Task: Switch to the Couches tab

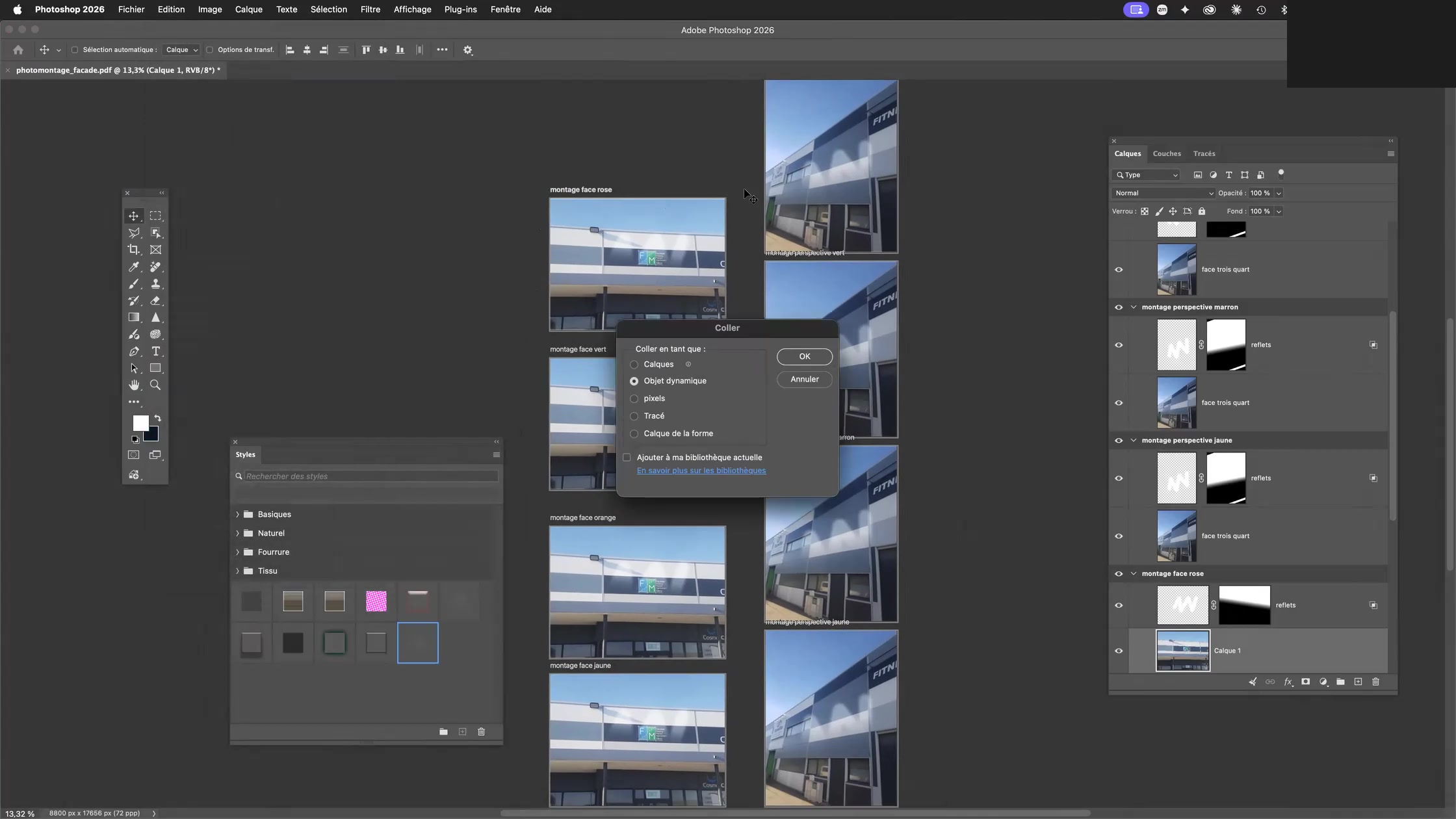Action: point(1167,153)
